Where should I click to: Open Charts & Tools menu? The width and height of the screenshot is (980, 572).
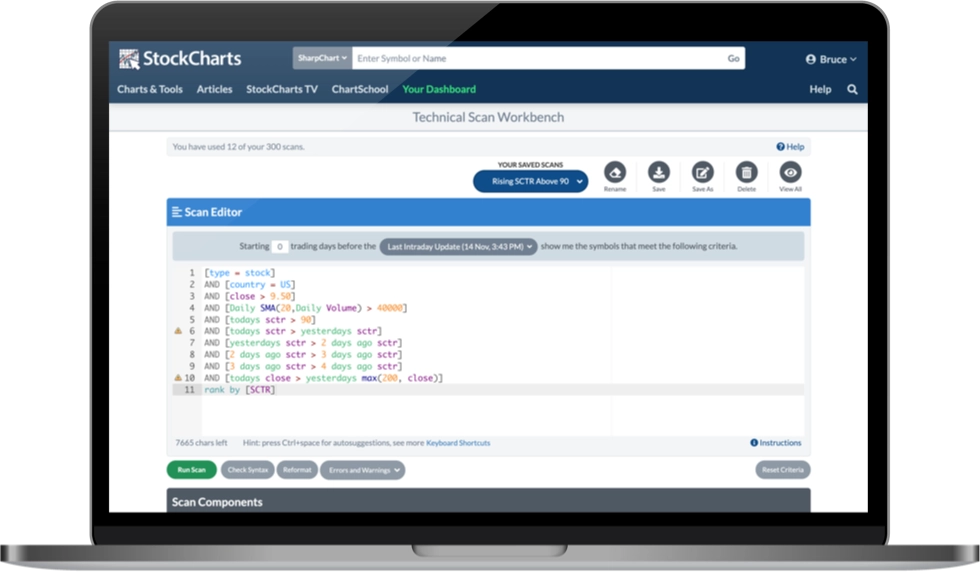150,89
